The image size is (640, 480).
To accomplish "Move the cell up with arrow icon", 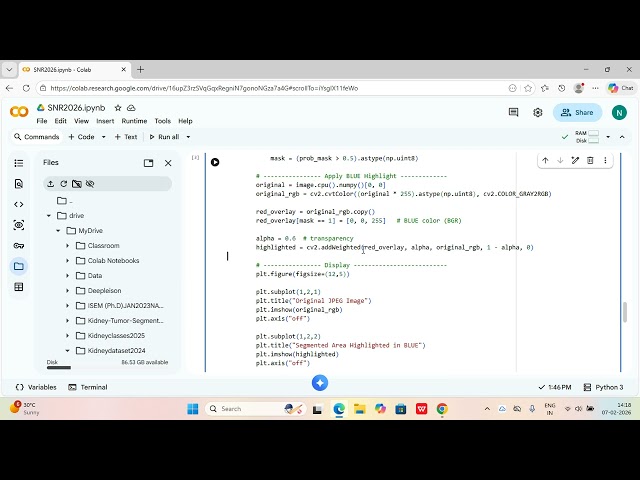I will pos(545,160).
